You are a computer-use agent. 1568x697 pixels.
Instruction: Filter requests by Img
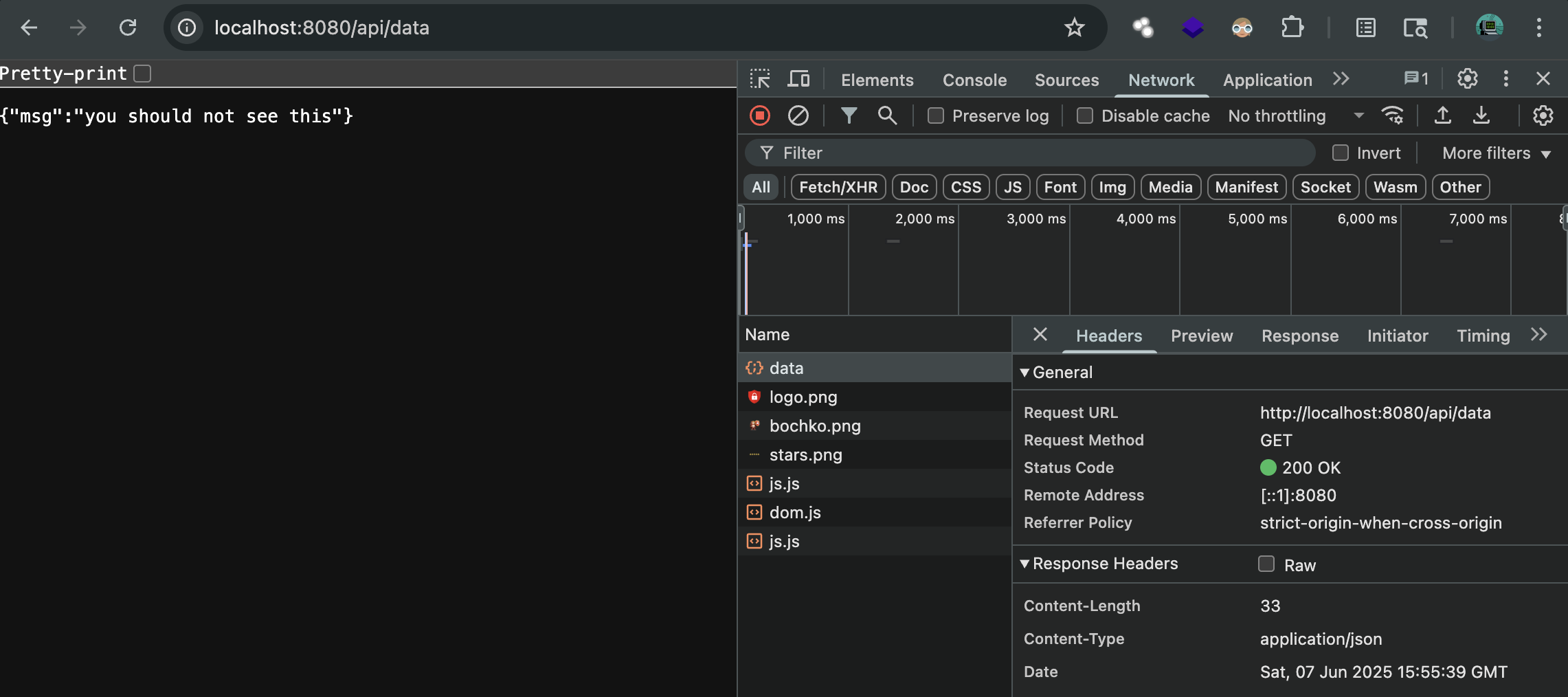tap(1112, 187)
